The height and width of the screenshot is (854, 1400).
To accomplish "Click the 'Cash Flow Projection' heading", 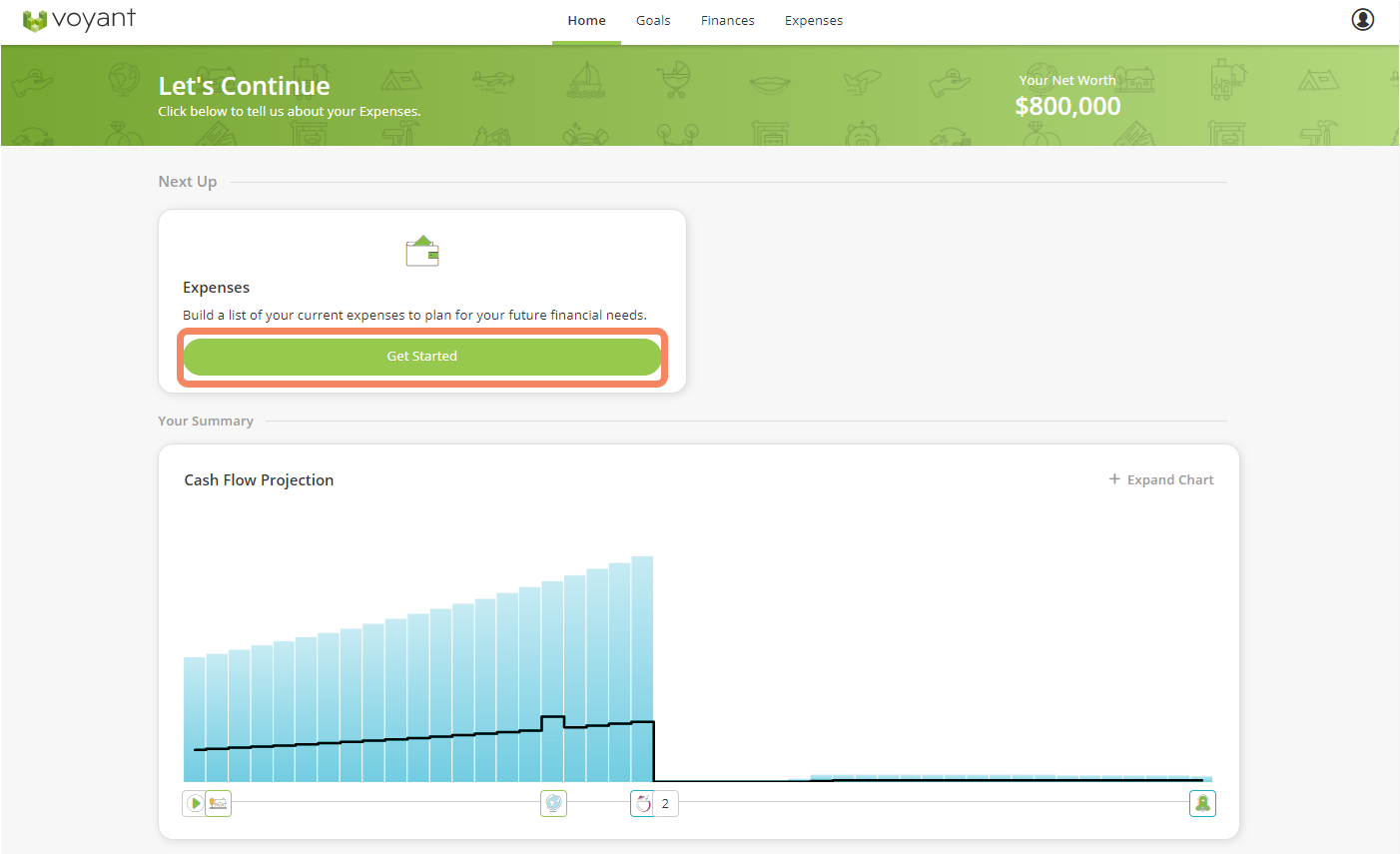I will (259, 479).
